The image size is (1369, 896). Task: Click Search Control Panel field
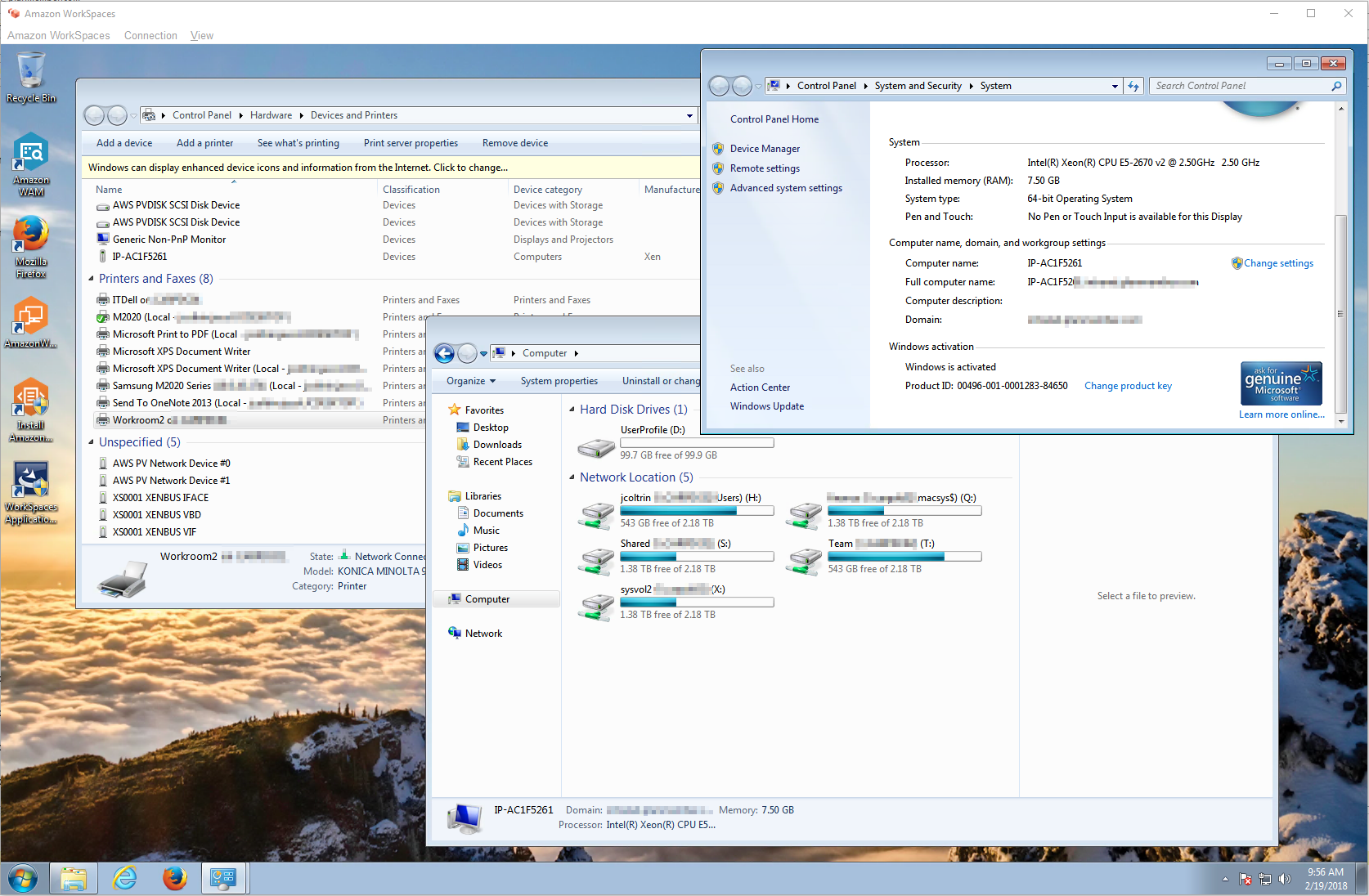pyautogui.click(x=1239, y=86)
